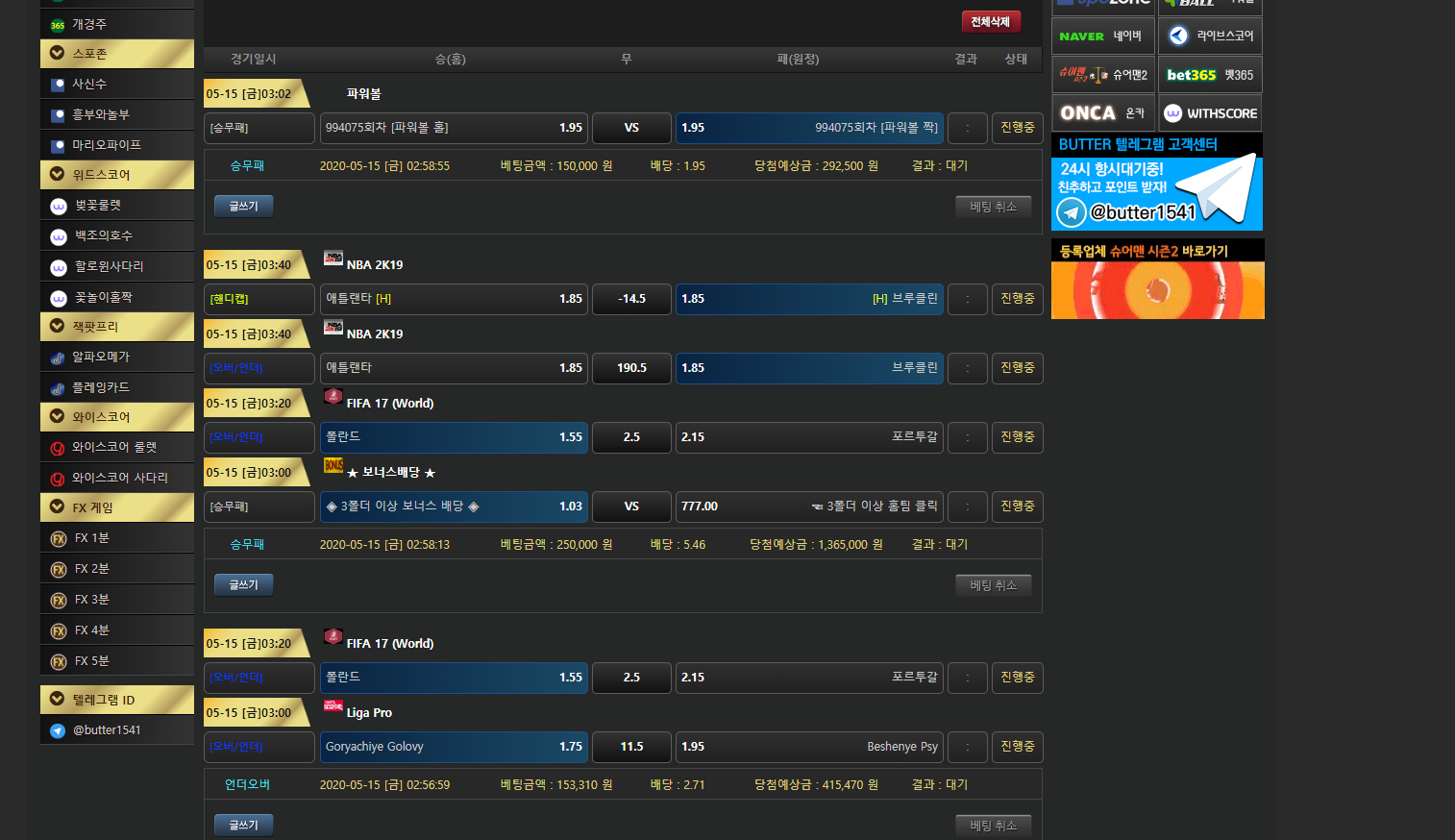
Task: Toggle the FX 게임 sidebar category
Action: [x=58, y=507]
